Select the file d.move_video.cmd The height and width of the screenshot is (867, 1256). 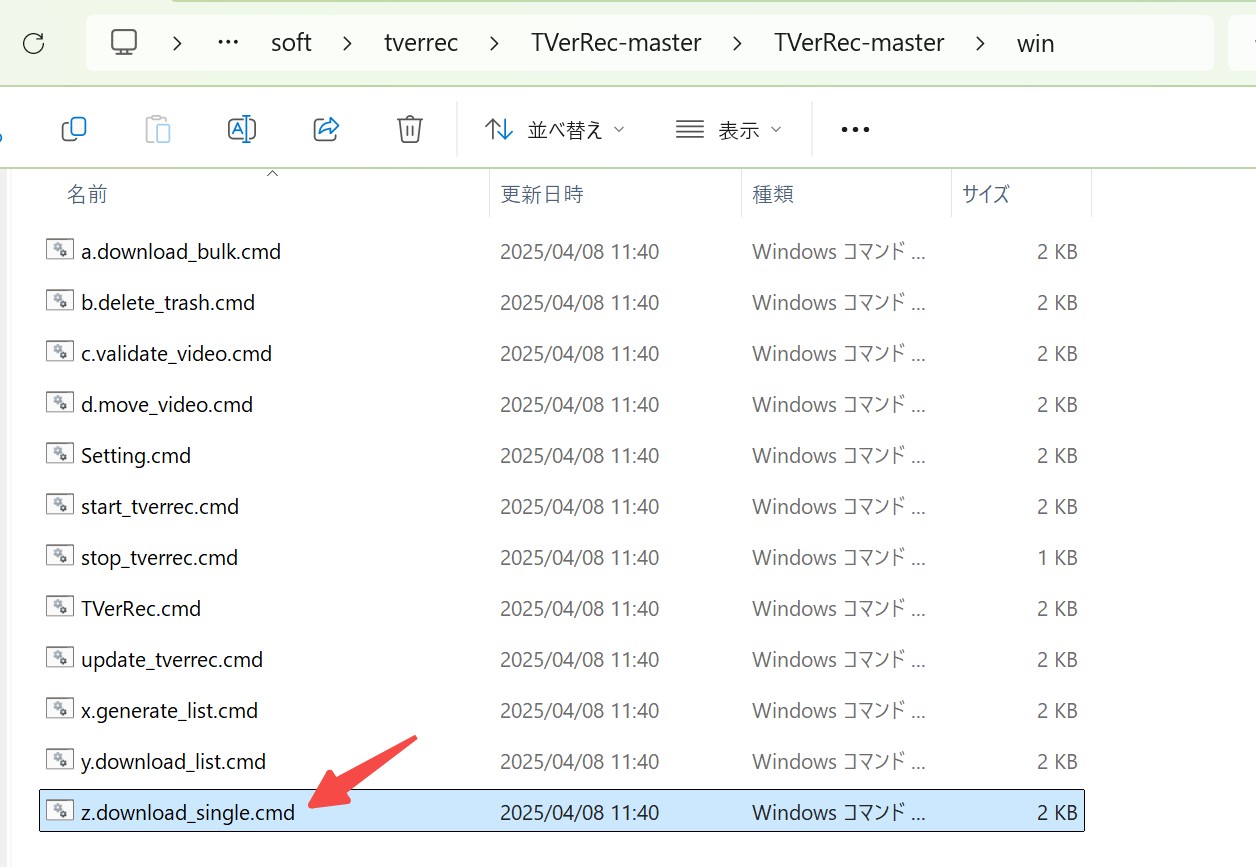tap(167, 405)
